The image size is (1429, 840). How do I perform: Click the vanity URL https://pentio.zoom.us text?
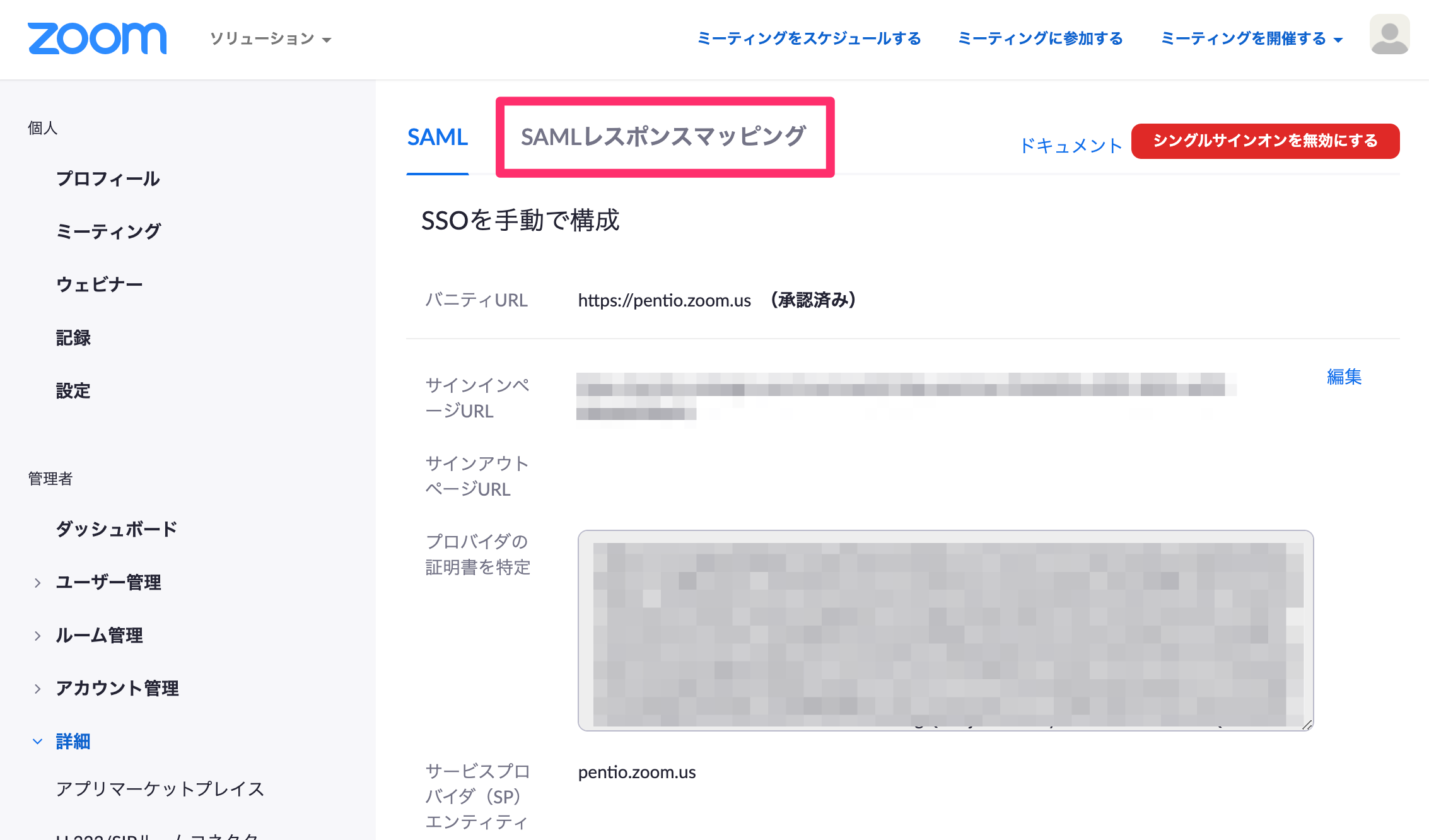[x=664, y=300]
